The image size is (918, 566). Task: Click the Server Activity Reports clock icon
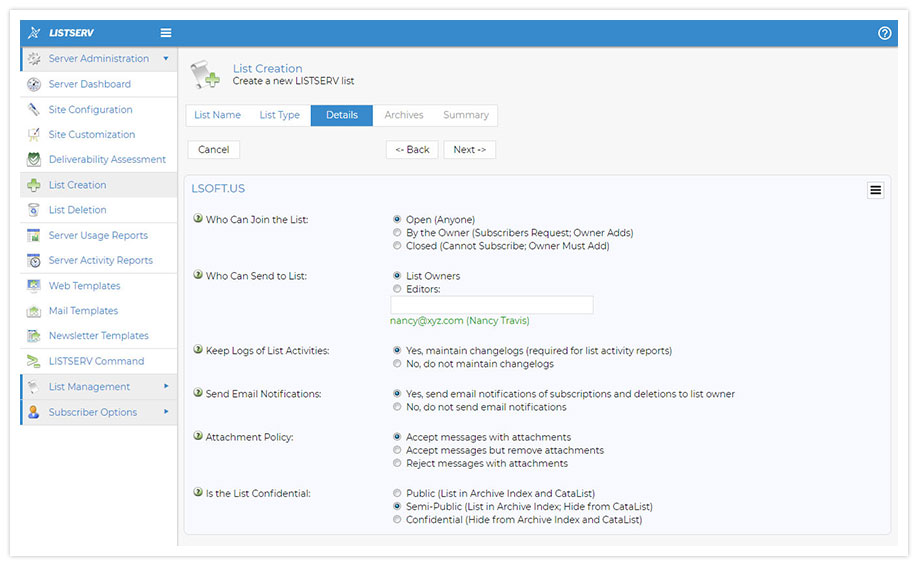coord(34,260)
